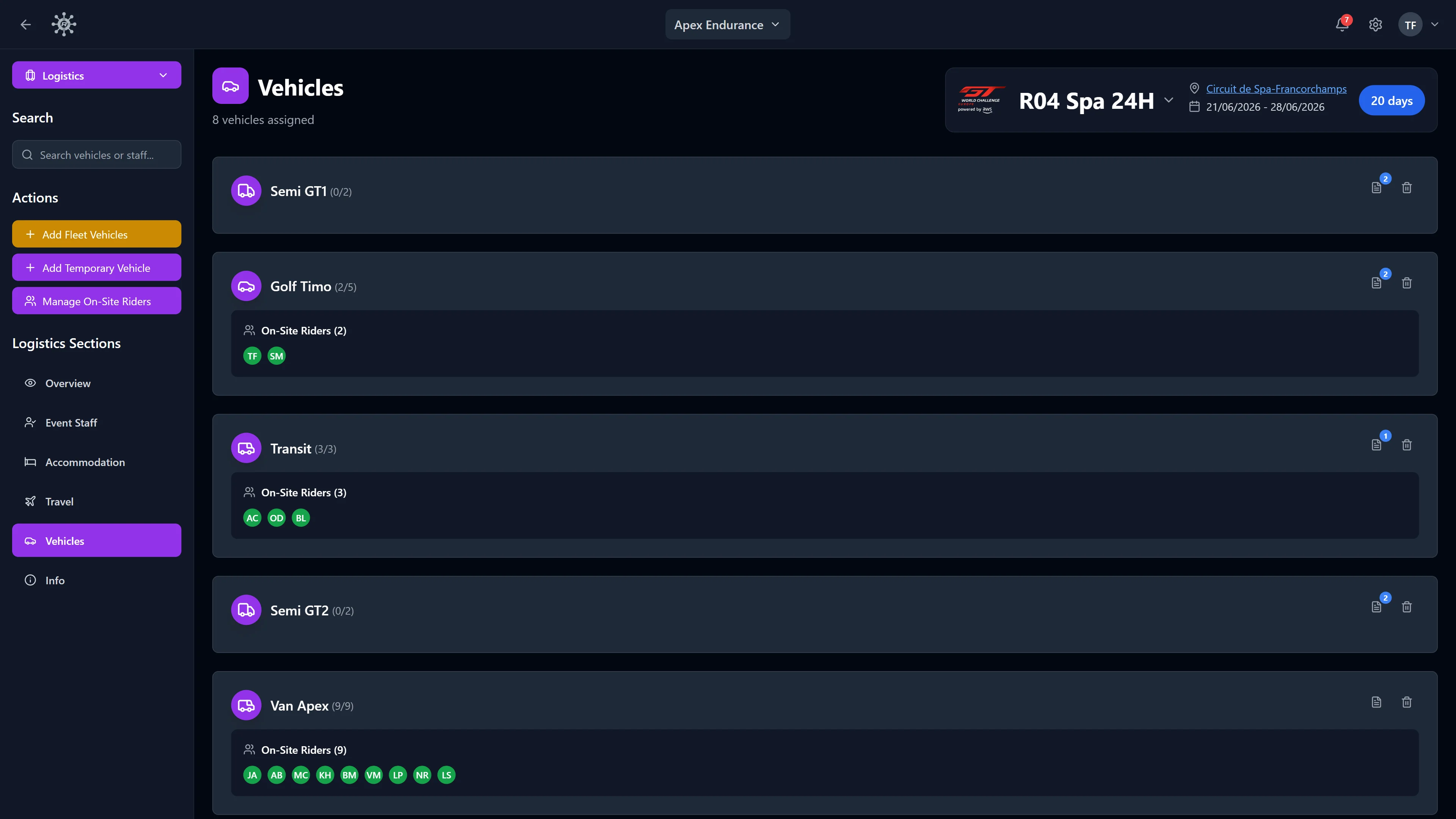Open the settings gear

[1375, 25]
